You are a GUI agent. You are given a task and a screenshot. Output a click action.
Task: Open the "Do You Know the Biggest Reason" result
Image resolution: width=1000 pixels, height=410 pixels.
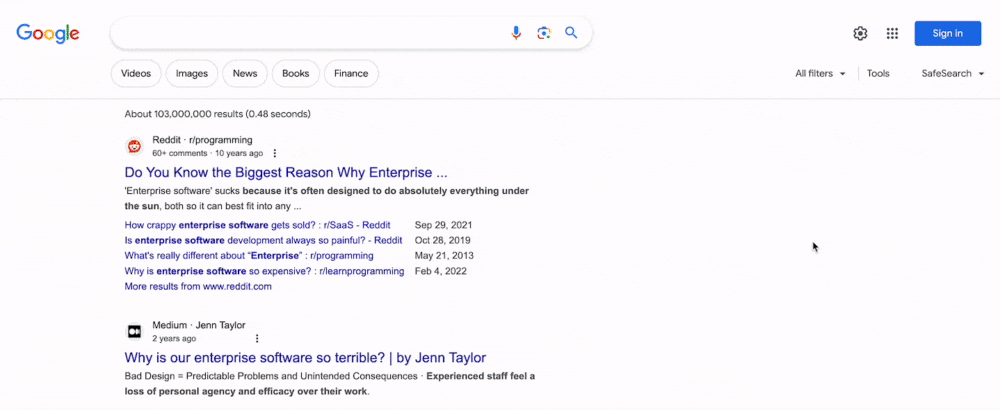[x=286, y=172]
